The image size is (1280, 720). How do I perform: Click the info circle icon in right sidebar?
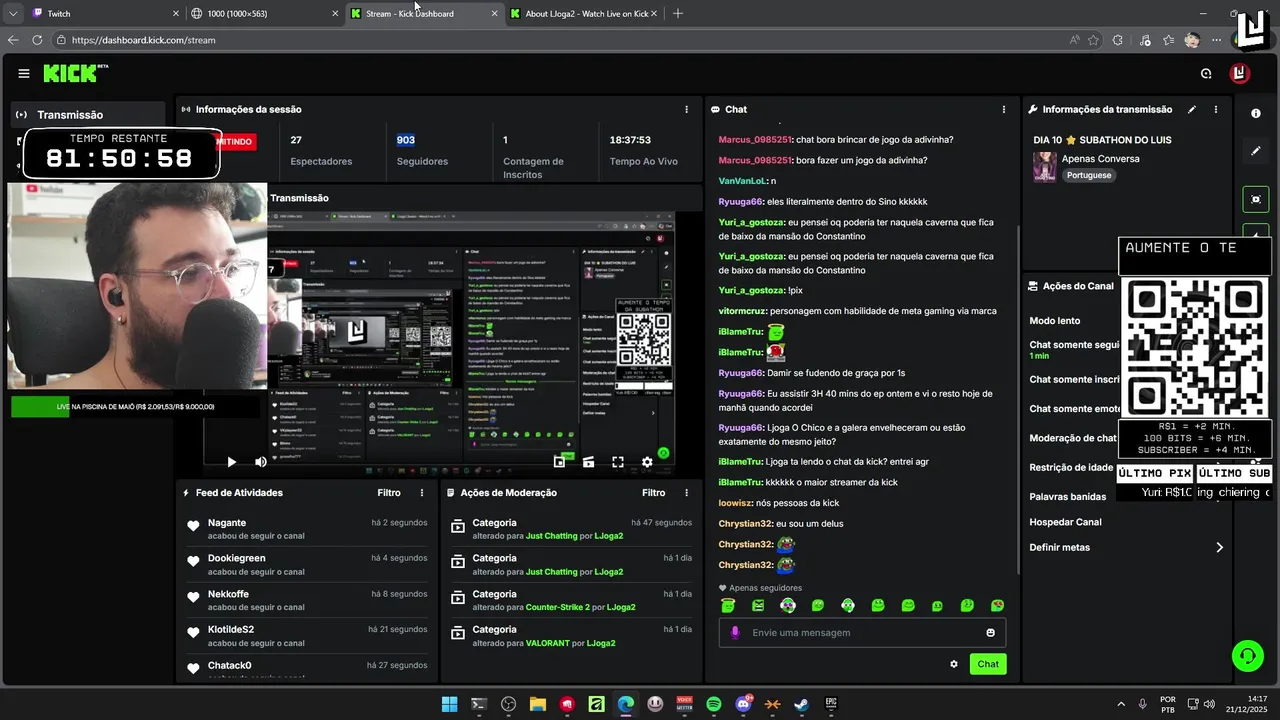1256,113
